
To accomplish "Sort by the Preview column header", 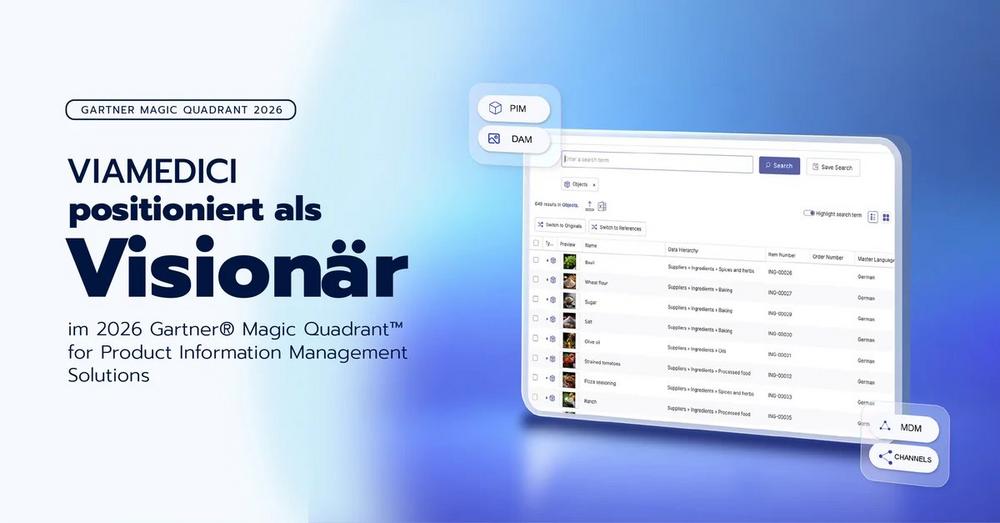I will pyautogui.click(x=567, y=244).
